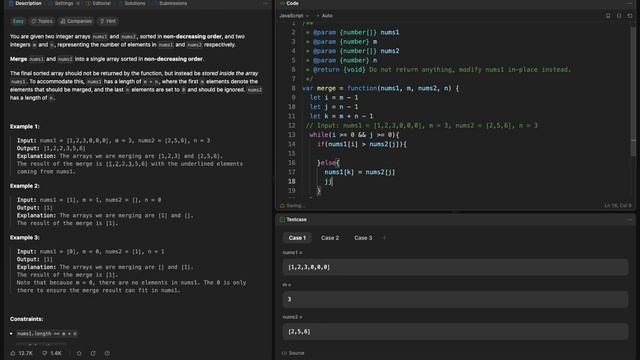Screen dimensions: 640x360
Task: Click the code editor vertical scrollbar
Action: [x=633, y=90]
